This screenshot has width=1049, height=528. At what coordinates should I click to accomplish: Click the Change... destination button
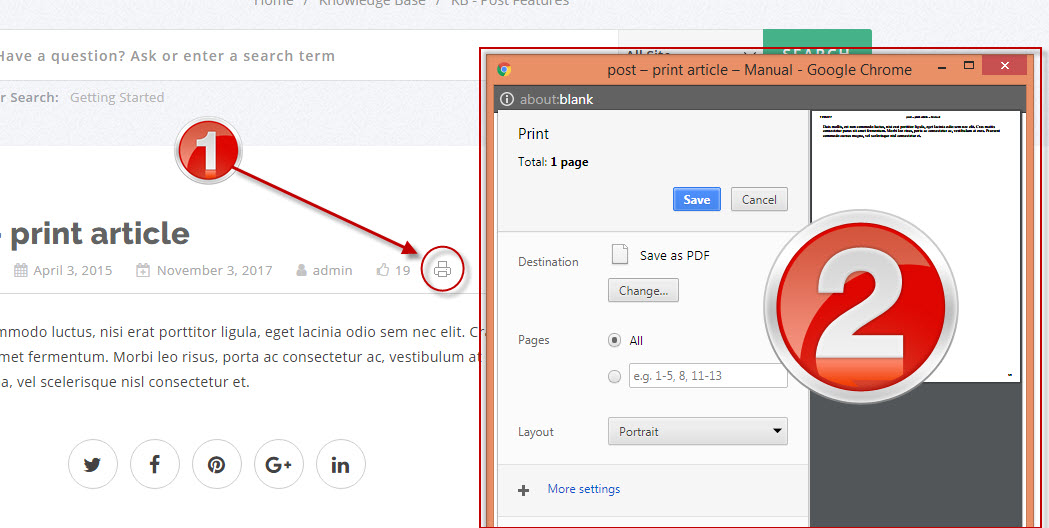coord(643,291)
